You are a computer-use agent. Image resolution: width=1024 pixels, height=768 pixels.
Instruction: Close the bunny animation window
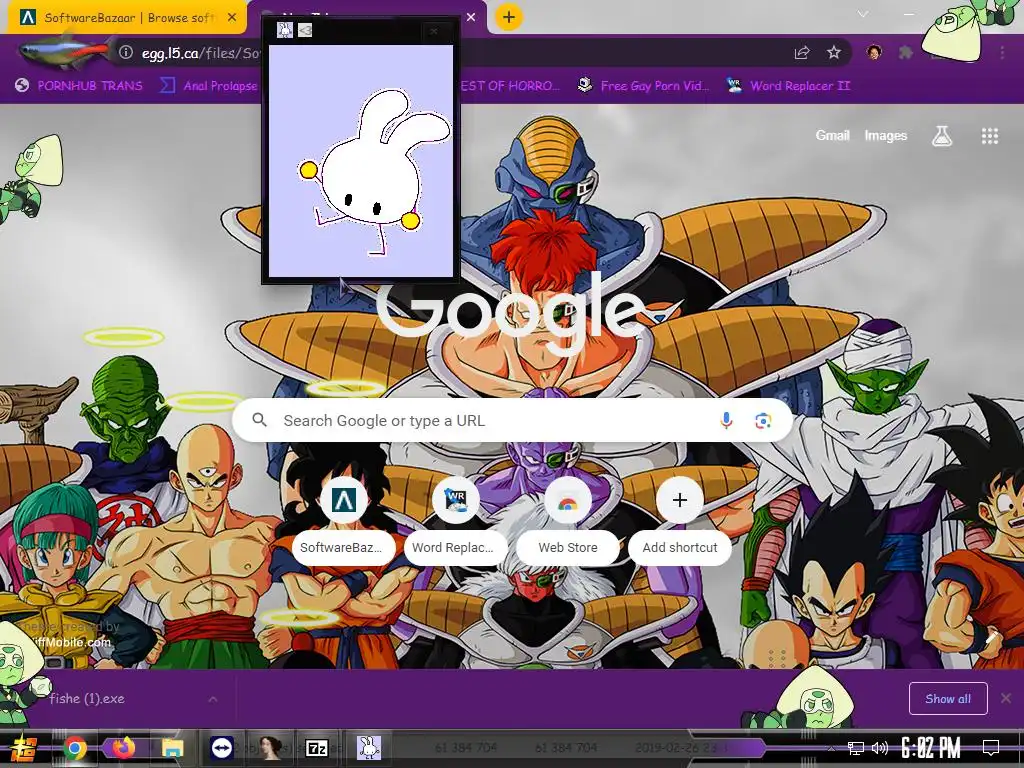(434, 31)
